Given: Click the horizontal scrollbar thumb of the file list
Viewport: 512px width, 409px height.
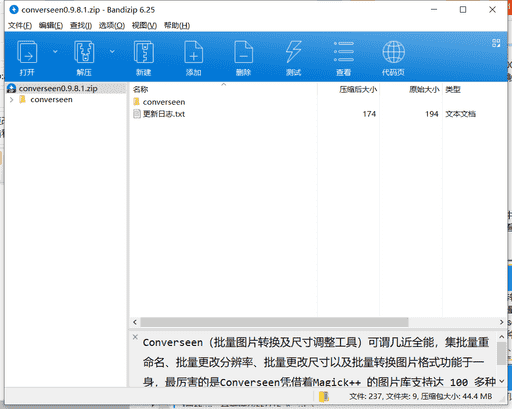Looking at the screenshot, I should click(274, 322).
